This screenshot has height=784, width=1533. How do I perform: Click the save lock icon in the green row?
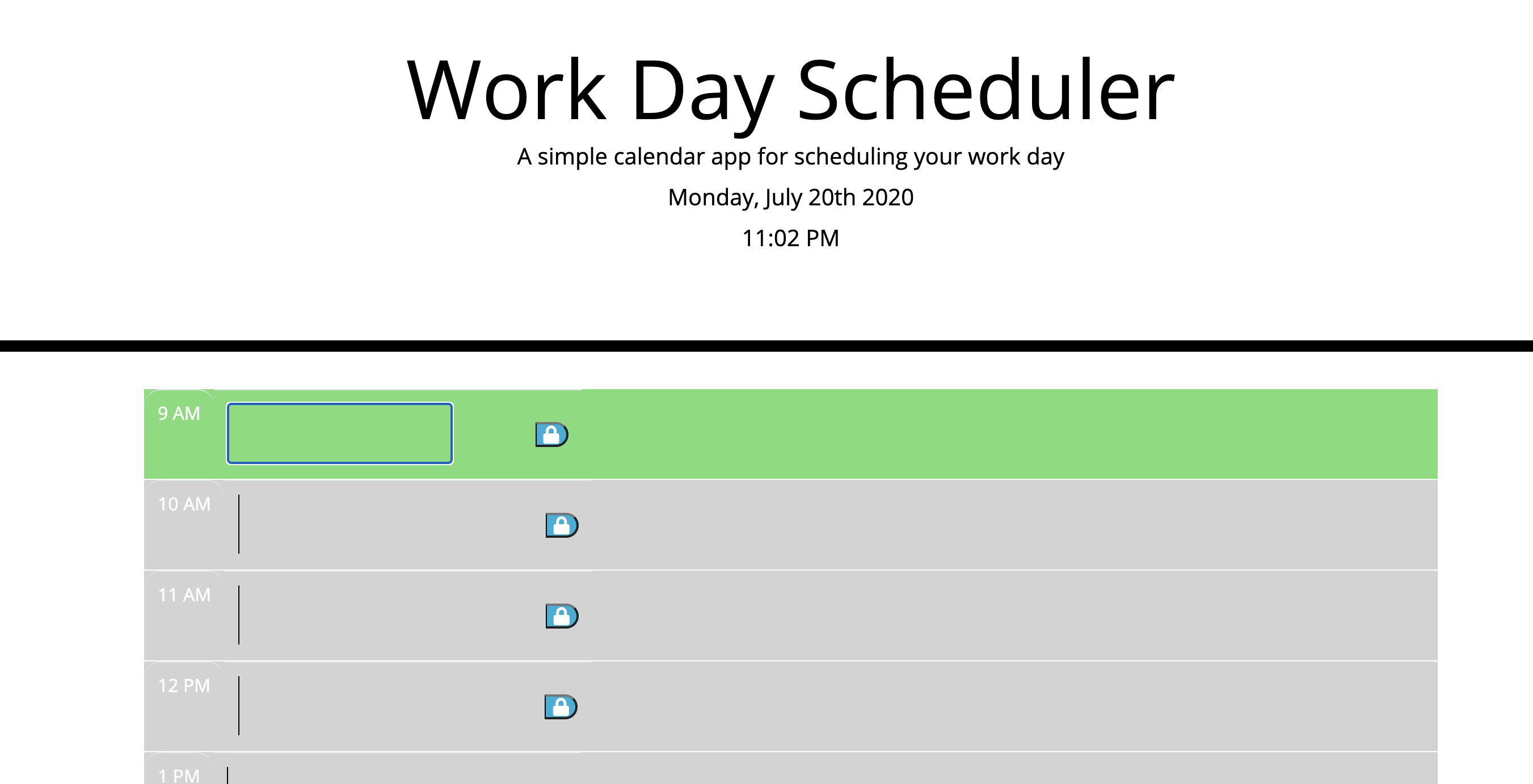pyautogui.click(x=553, y=434)
